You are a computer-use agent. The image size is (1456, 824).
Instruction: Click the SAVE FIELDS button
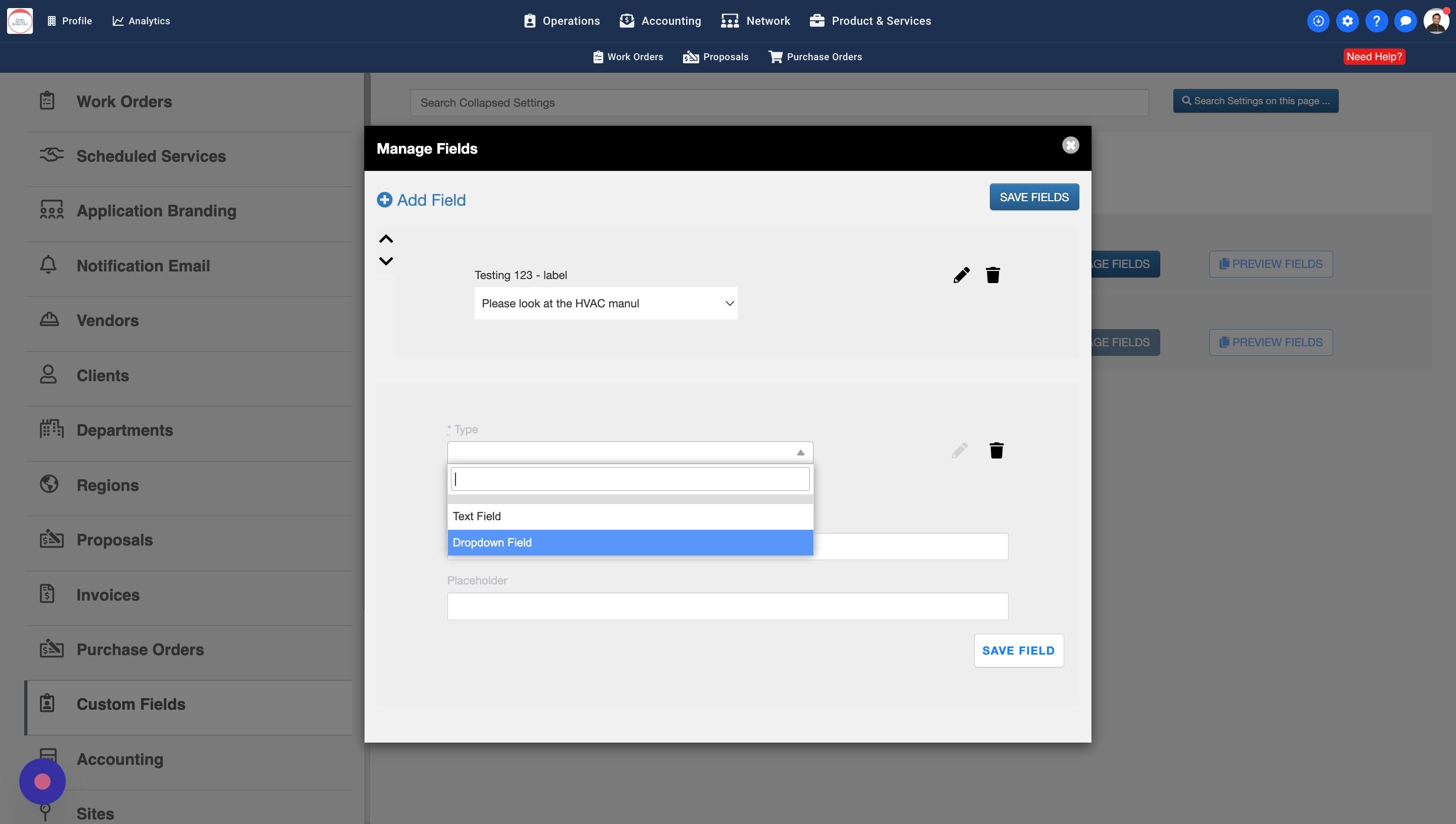(1033, 197)
